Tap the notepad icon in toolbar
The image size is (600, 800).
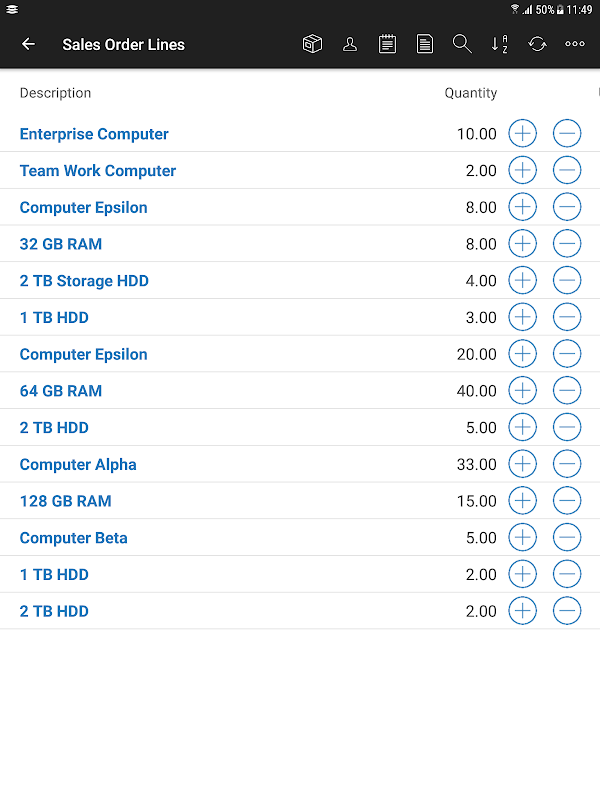[x=387, y=44]
